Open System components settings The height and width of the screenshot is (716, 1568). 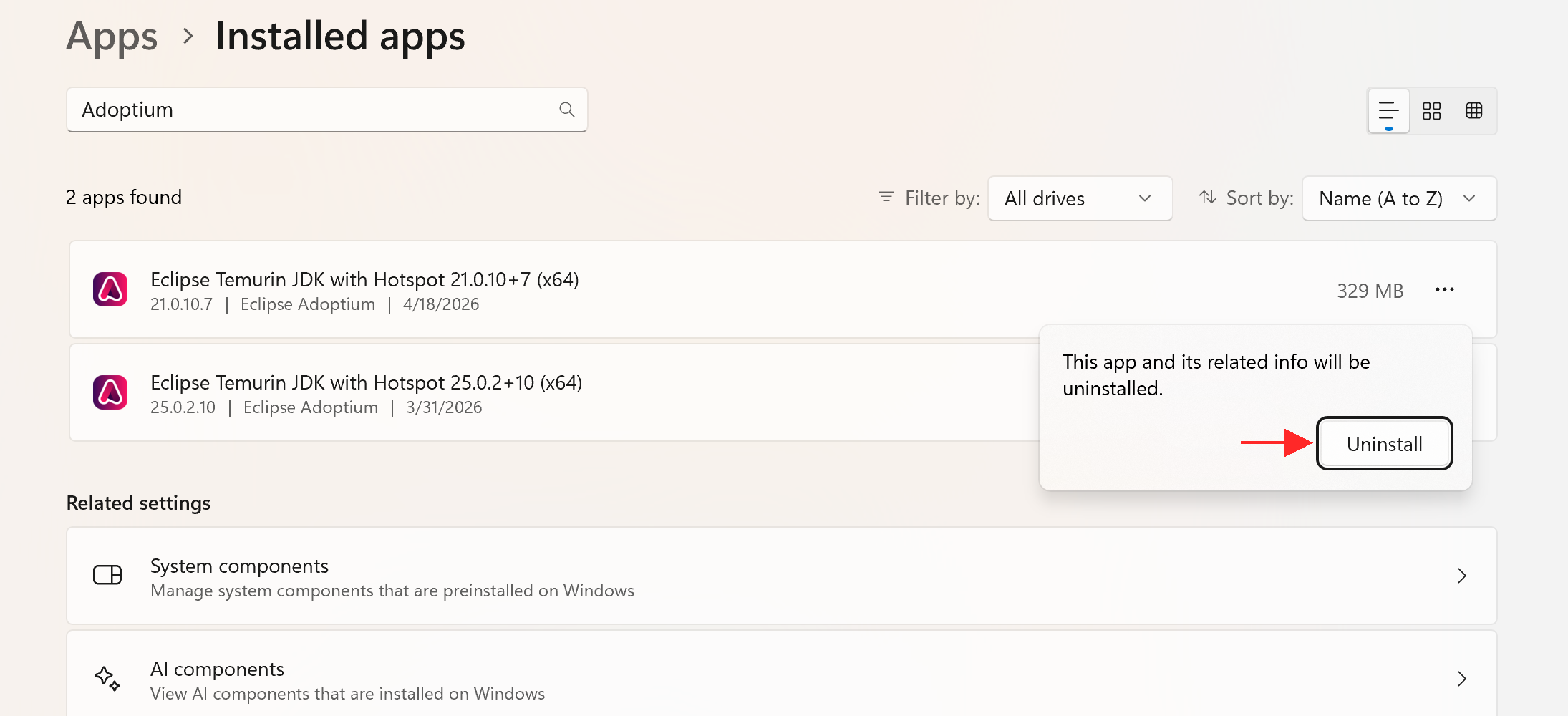[781, 576]
